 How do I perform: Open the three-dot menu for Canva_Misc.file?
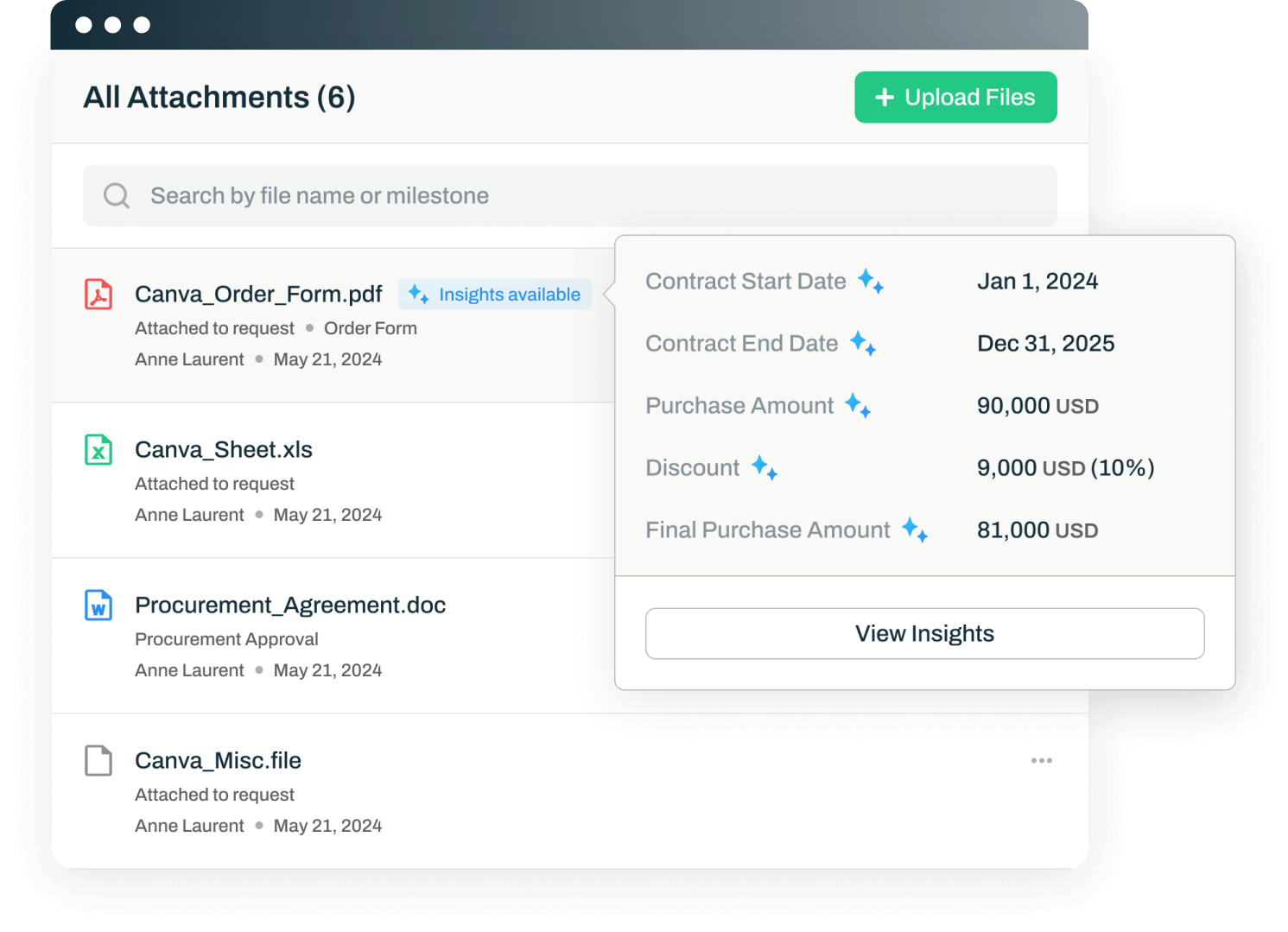pos(1042,761)
